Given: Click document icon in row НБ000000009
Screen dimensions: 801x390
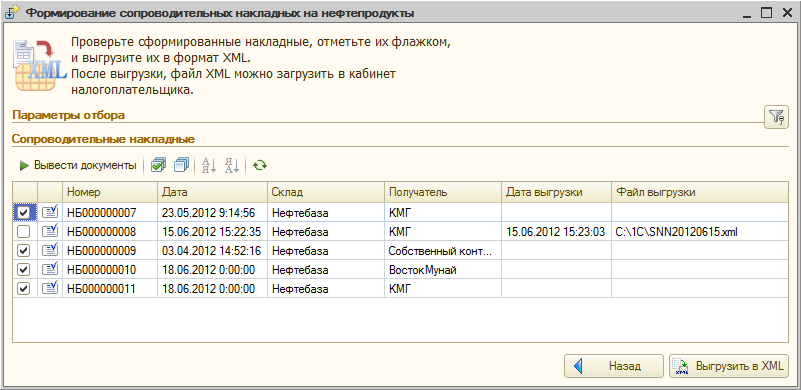Looking at the screenshot, I should [x=50, y=250].
